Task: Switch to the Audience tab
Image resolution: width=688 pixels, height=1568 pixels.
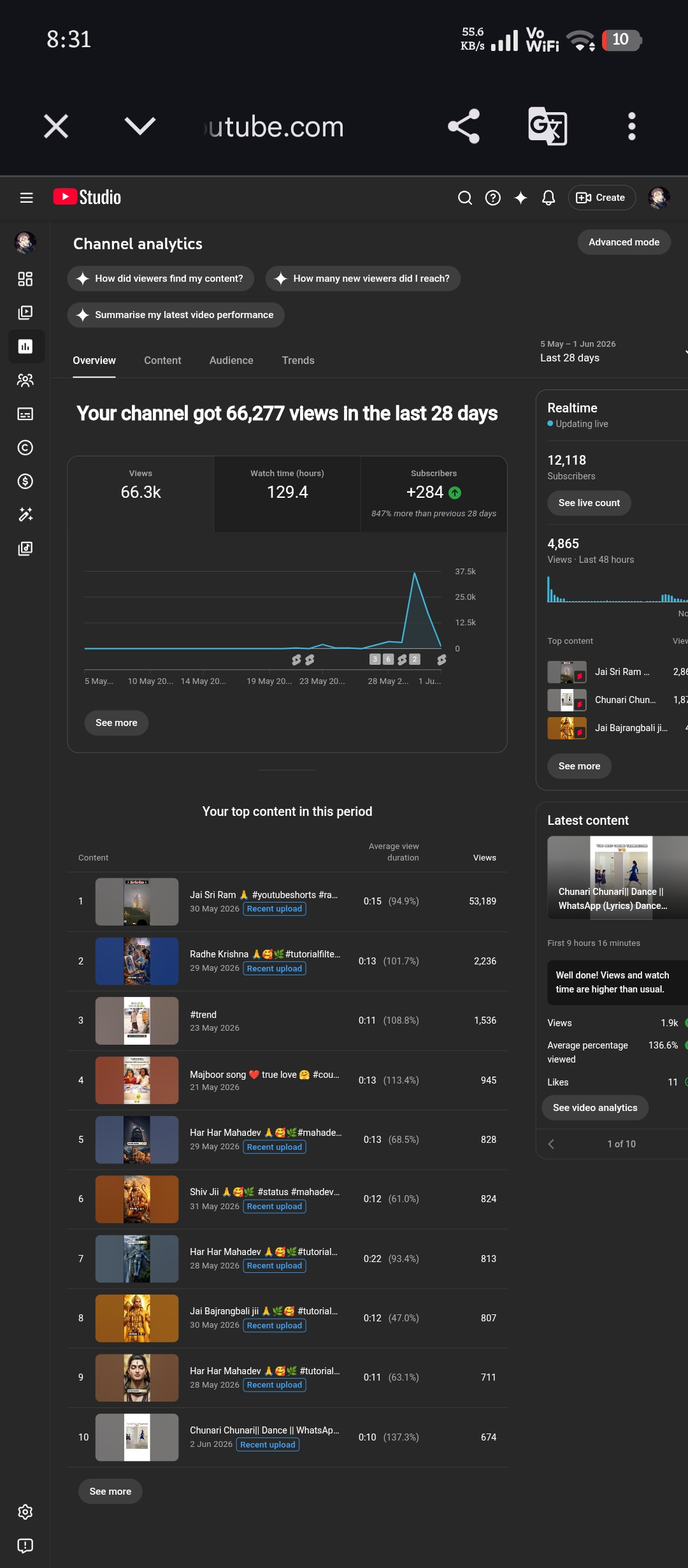Action: tap(231, 360)
